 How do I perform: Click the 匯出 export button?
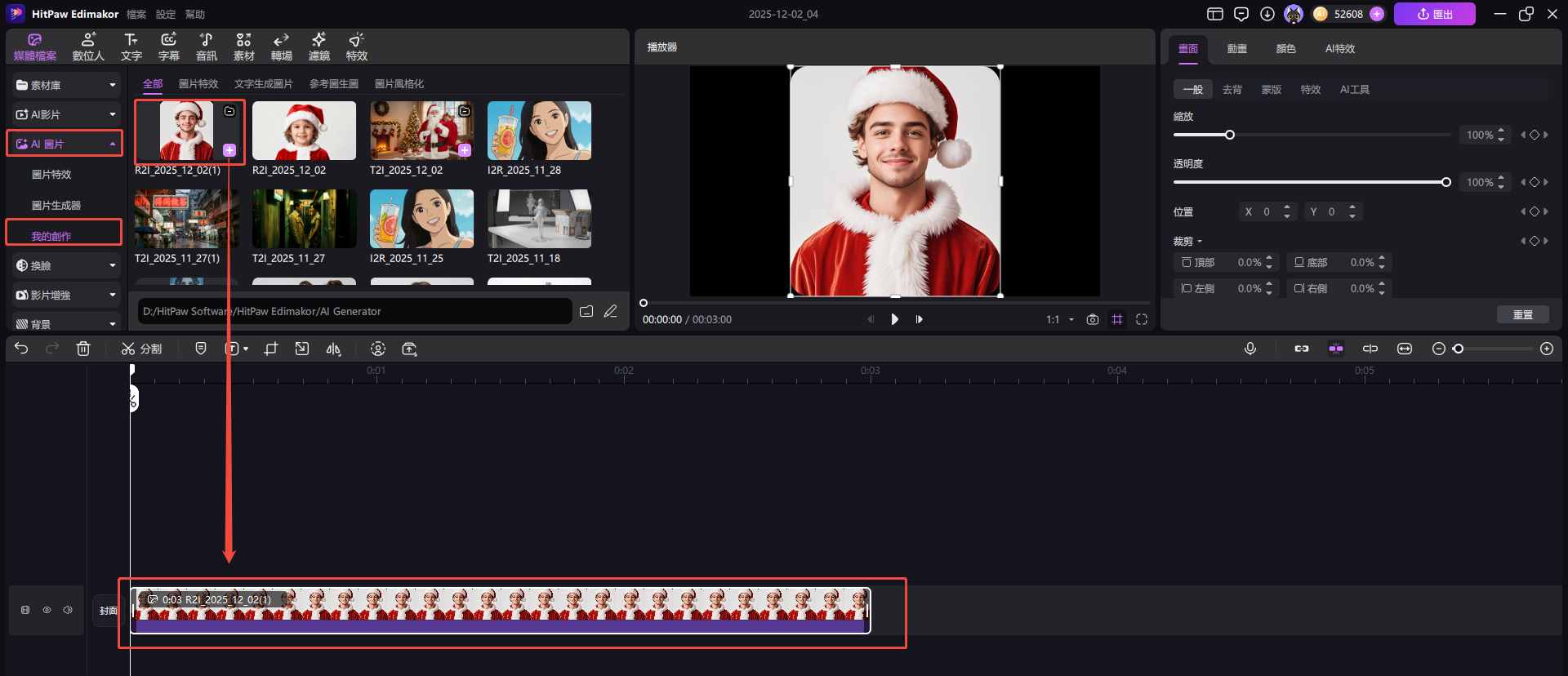point(1434,14)
